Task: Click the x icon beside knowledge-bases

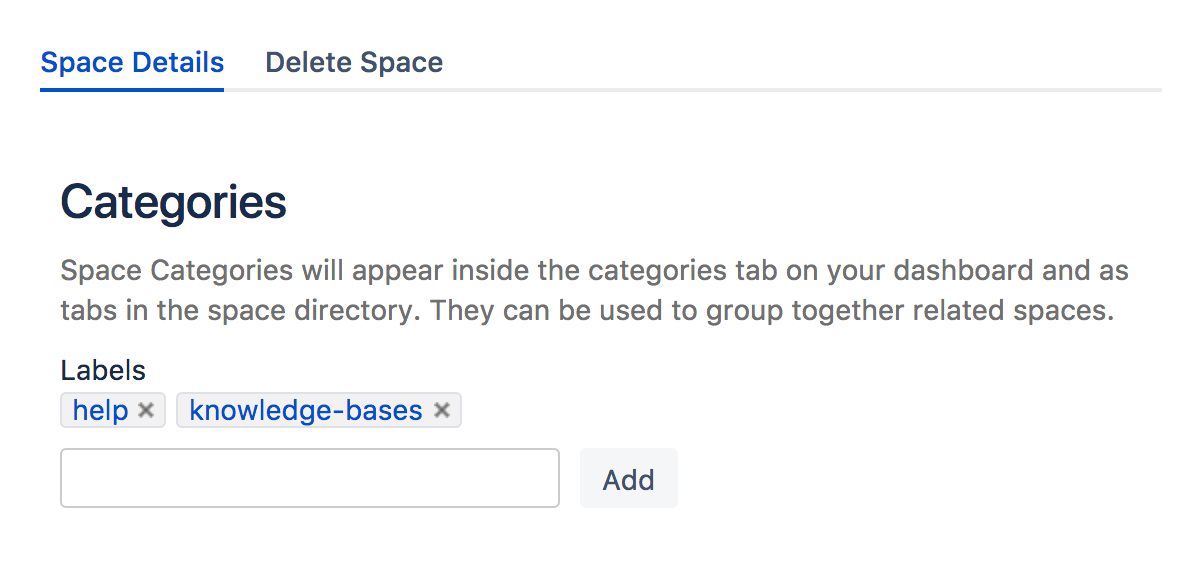Action: pyautogui.click(x=442, y=410)
